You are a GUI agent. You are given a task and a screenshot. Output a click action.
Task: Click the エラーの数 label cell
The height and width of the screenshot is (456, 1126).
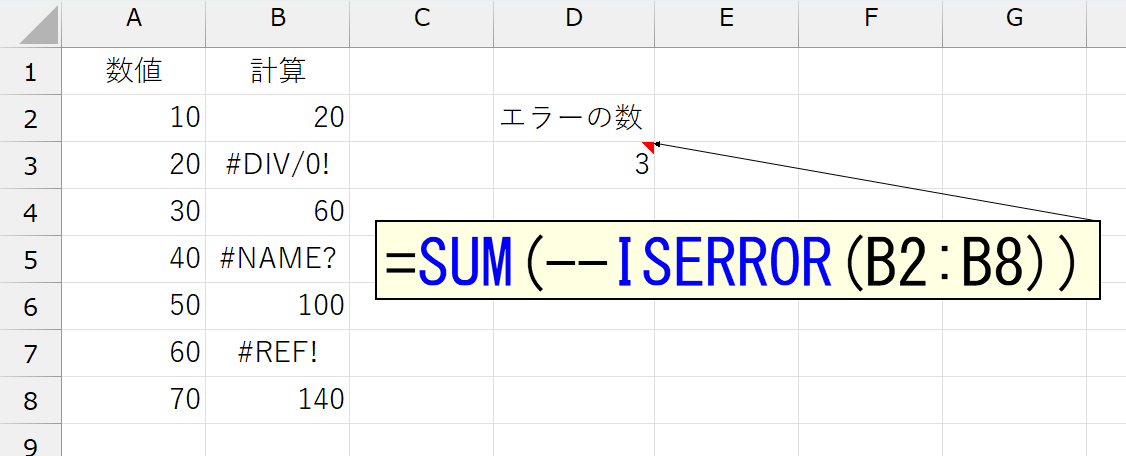click(x=574, y=118)
